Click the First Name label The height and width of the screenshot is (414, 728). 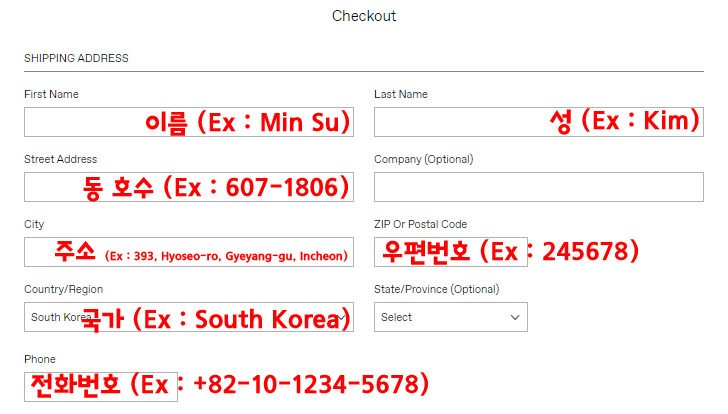pyautogui.click(x=51, y=94)
